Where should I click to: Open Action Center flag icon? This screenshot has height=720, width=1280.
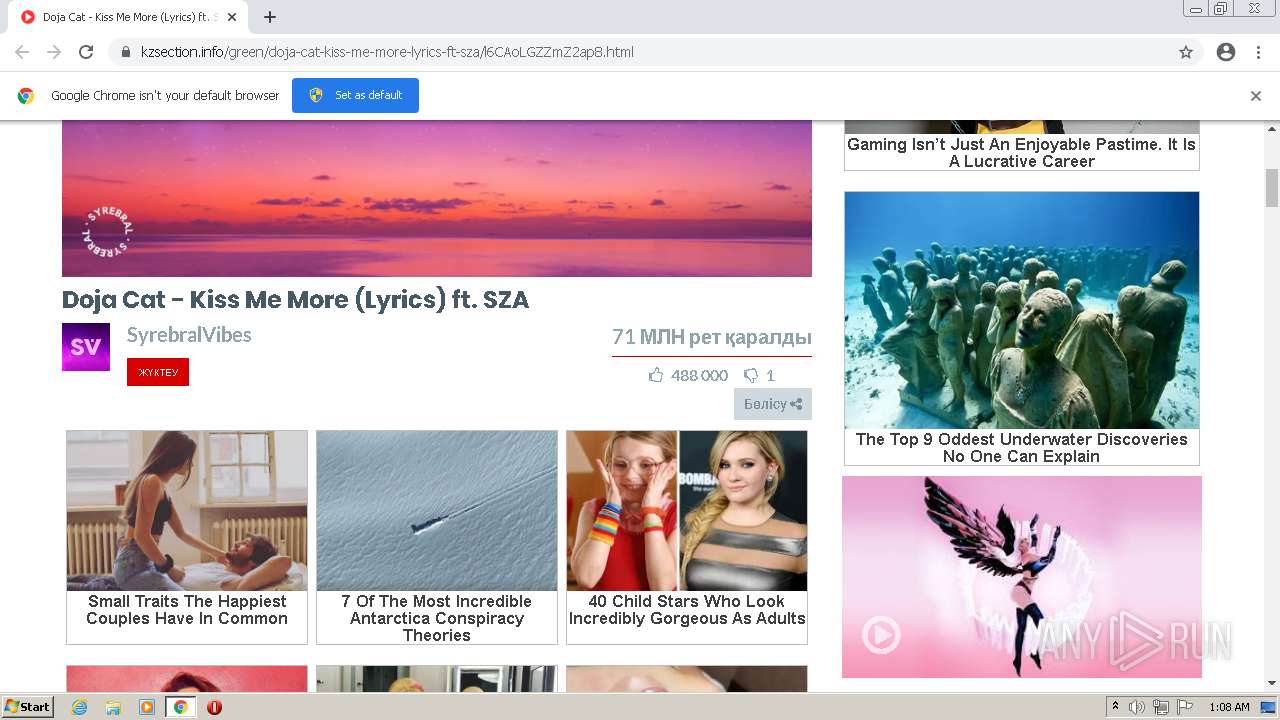[x=1185, y=707]
